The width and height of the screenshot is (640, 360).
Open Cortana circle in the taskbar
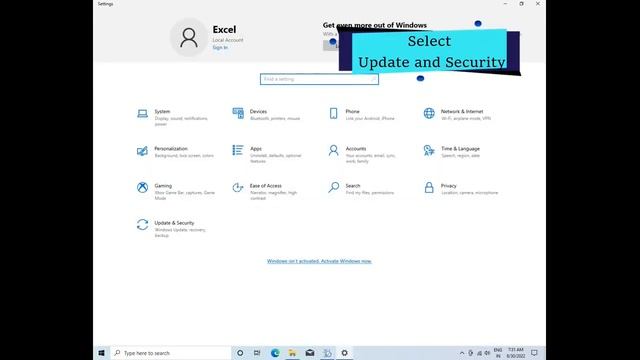tap(240, 353)
